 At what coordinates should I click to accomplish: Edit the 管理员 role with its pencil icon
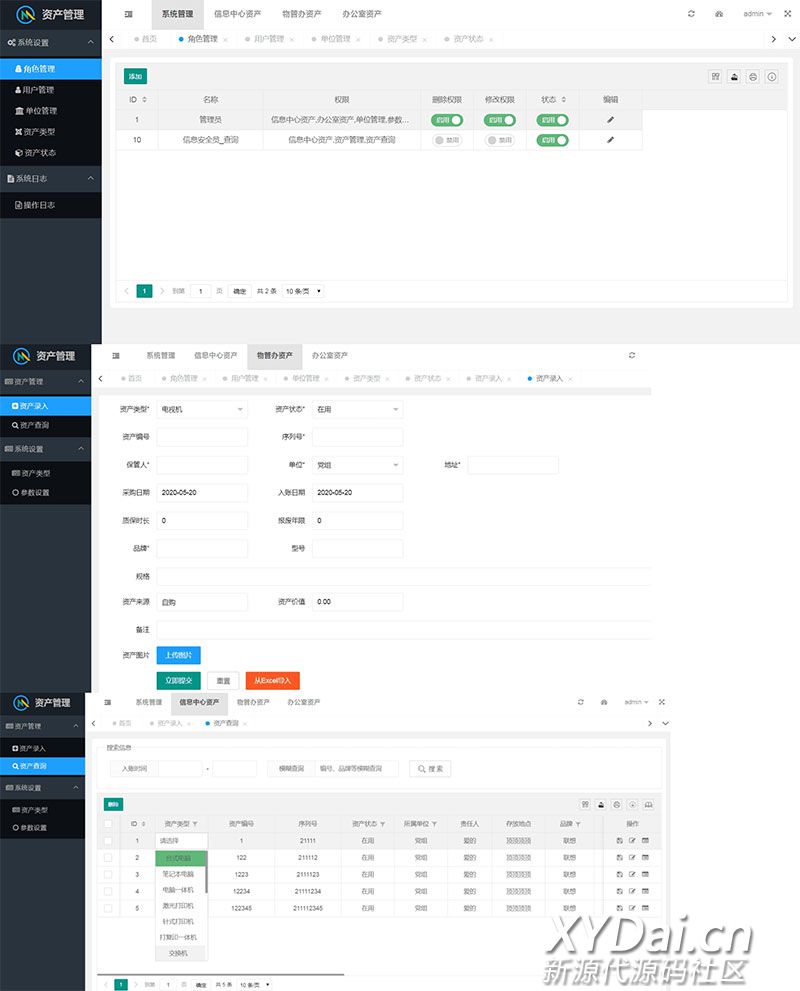coord(610,119)
